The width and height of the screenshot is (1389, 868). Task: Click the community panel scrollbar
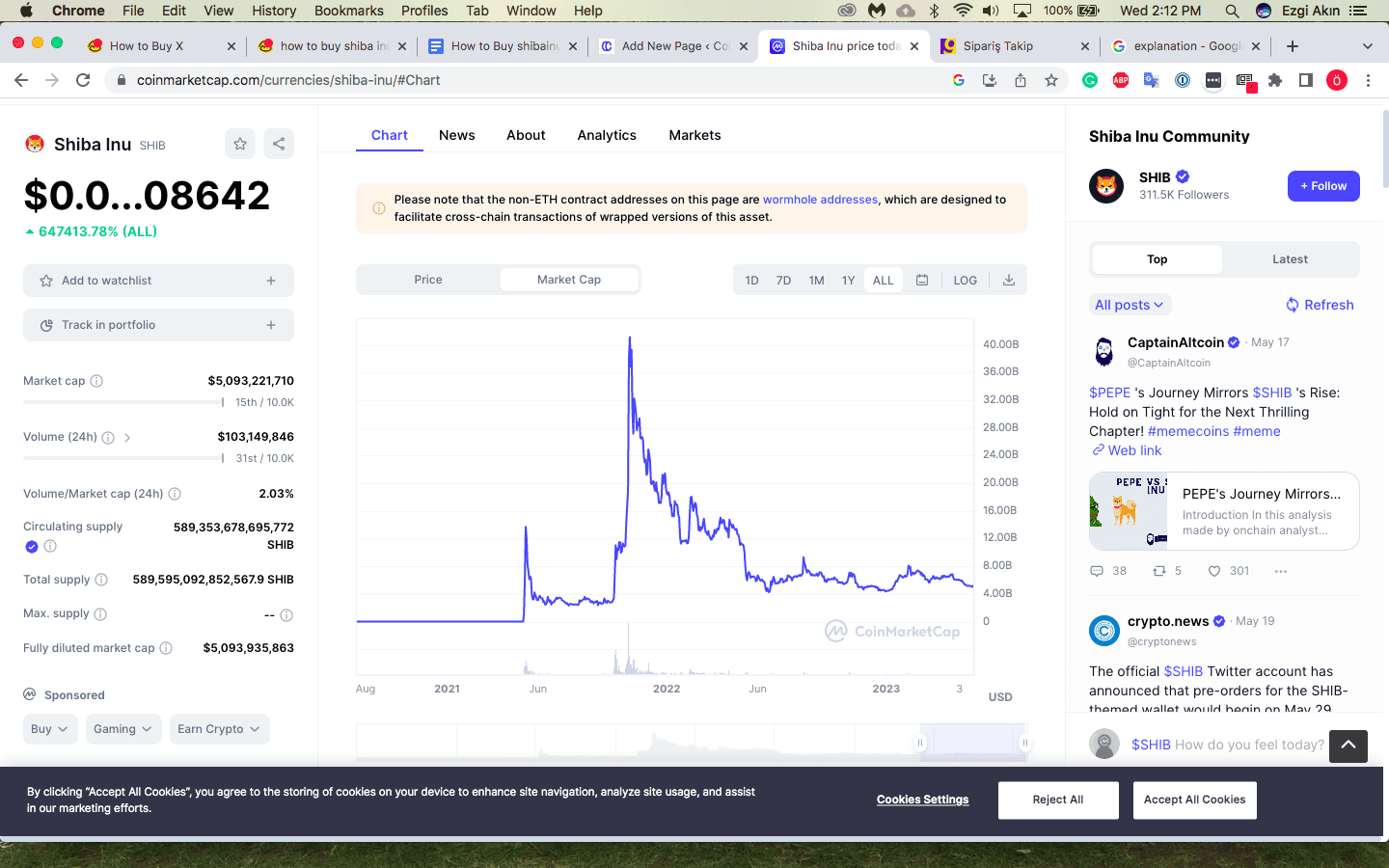(x=1385, y=149)
